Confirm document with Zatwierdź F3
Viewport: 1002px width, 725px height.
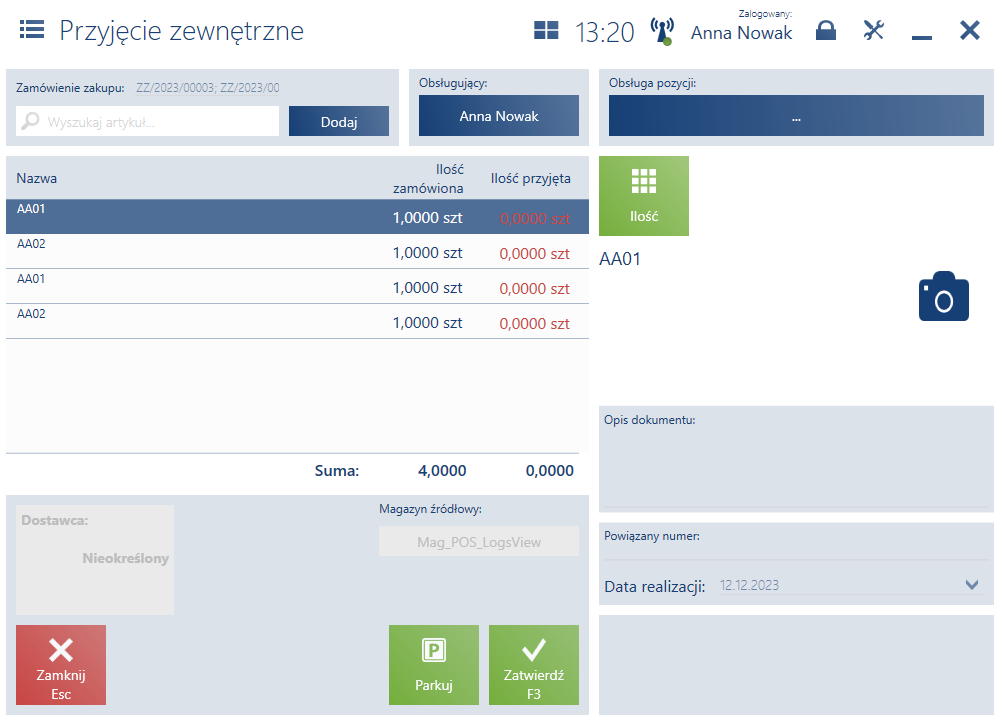tap(534, 665)
